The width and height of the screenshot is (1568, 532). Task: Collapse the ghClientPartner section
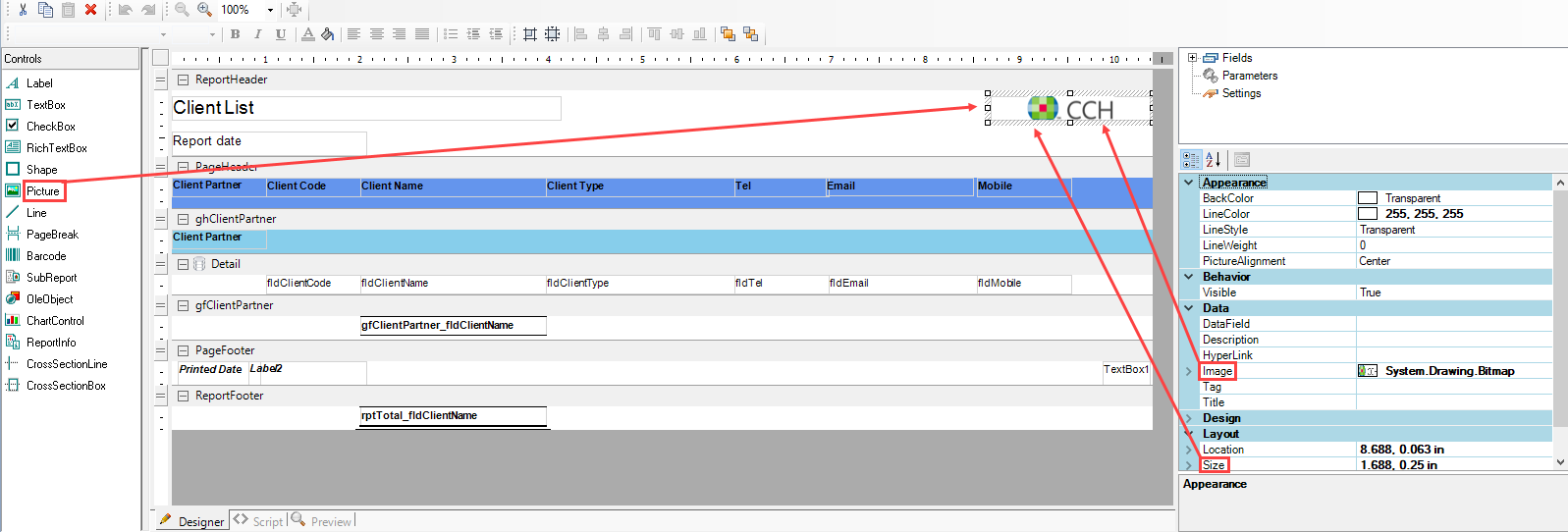point(183,220)
